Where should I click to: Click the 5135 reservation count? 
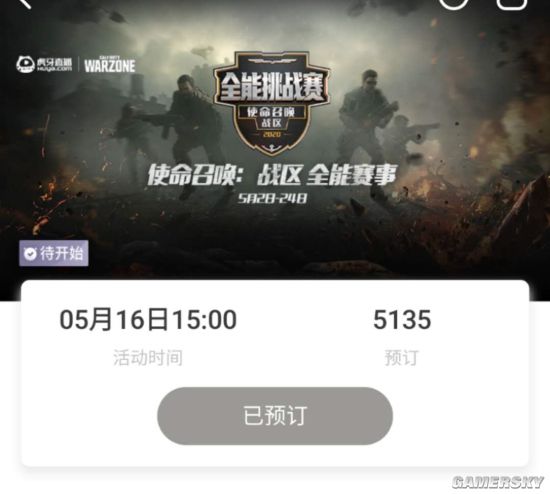click(402, 320)
